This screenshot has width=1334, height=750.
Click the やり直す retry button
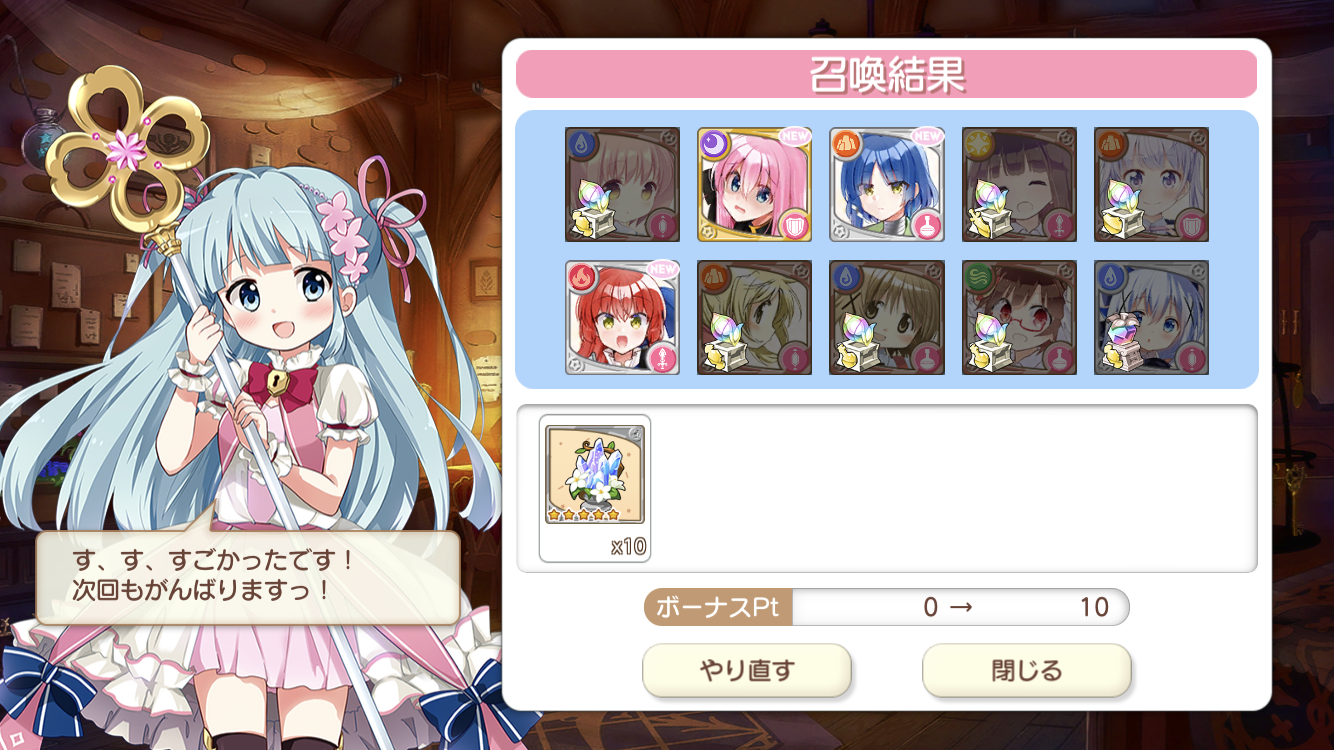[746, 670]
